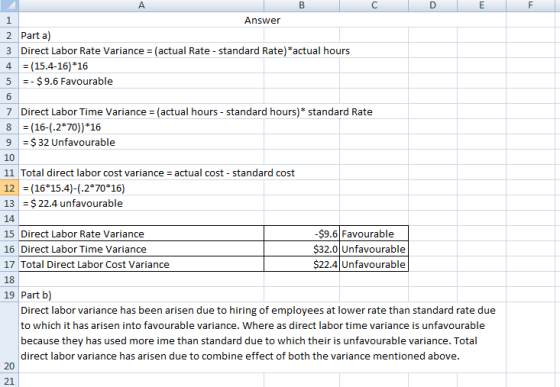This screenshot has width=560, height=387.
Task: Select row 6 header
Action: [x=9, y=96]
